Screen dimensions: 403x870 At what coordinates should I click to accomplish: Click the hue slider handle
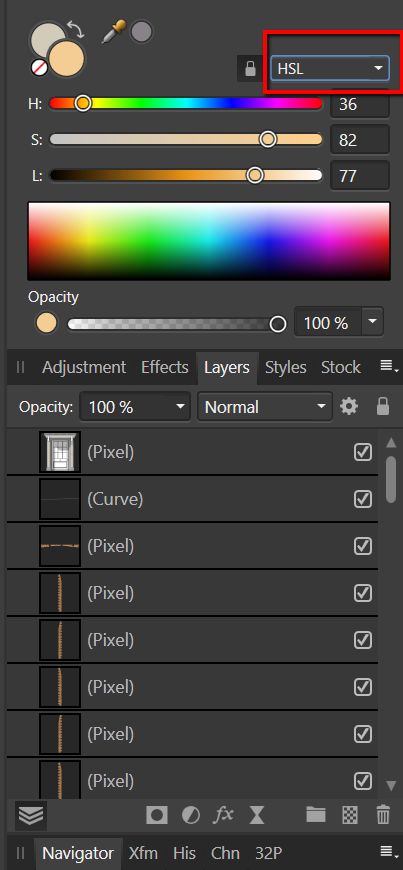point(83,103)
